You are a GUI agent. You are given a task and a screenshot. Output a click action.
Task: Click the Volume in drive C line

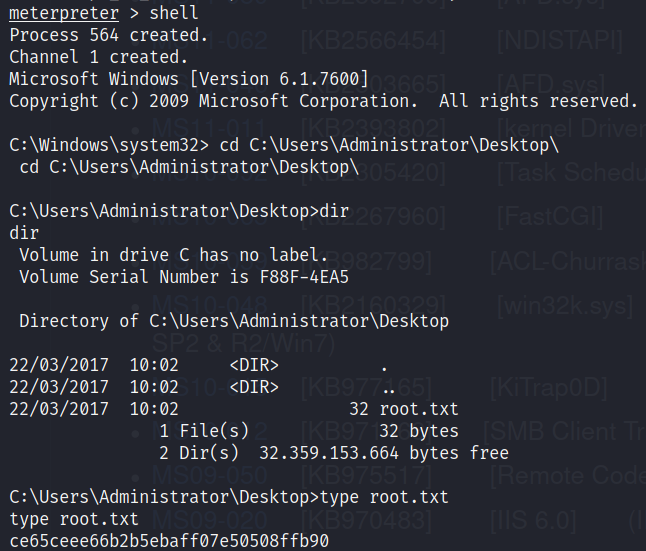coord(172,255)
